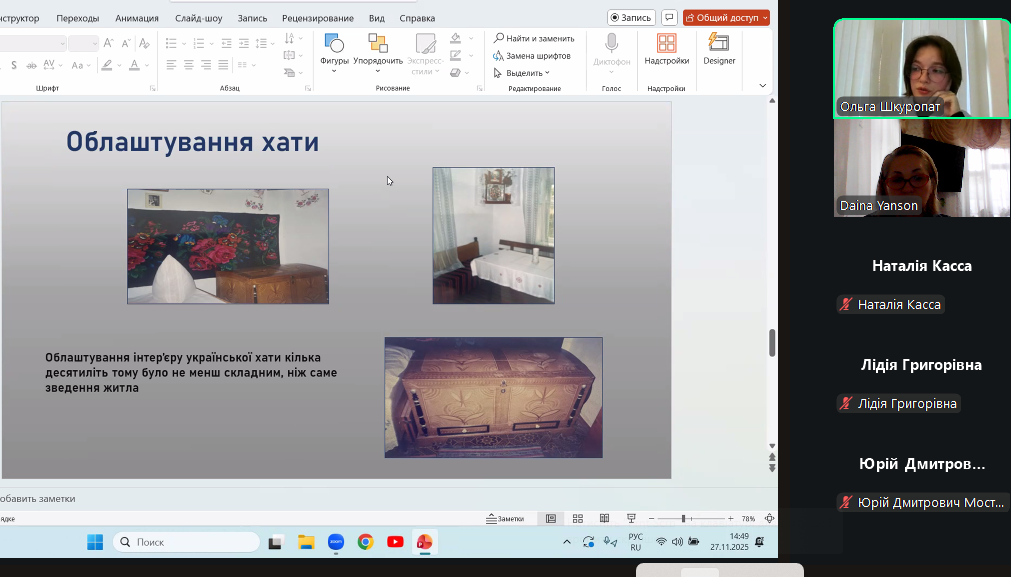Start slideshow from status bar icon
1011x577 pixels.
click(630, 518)
